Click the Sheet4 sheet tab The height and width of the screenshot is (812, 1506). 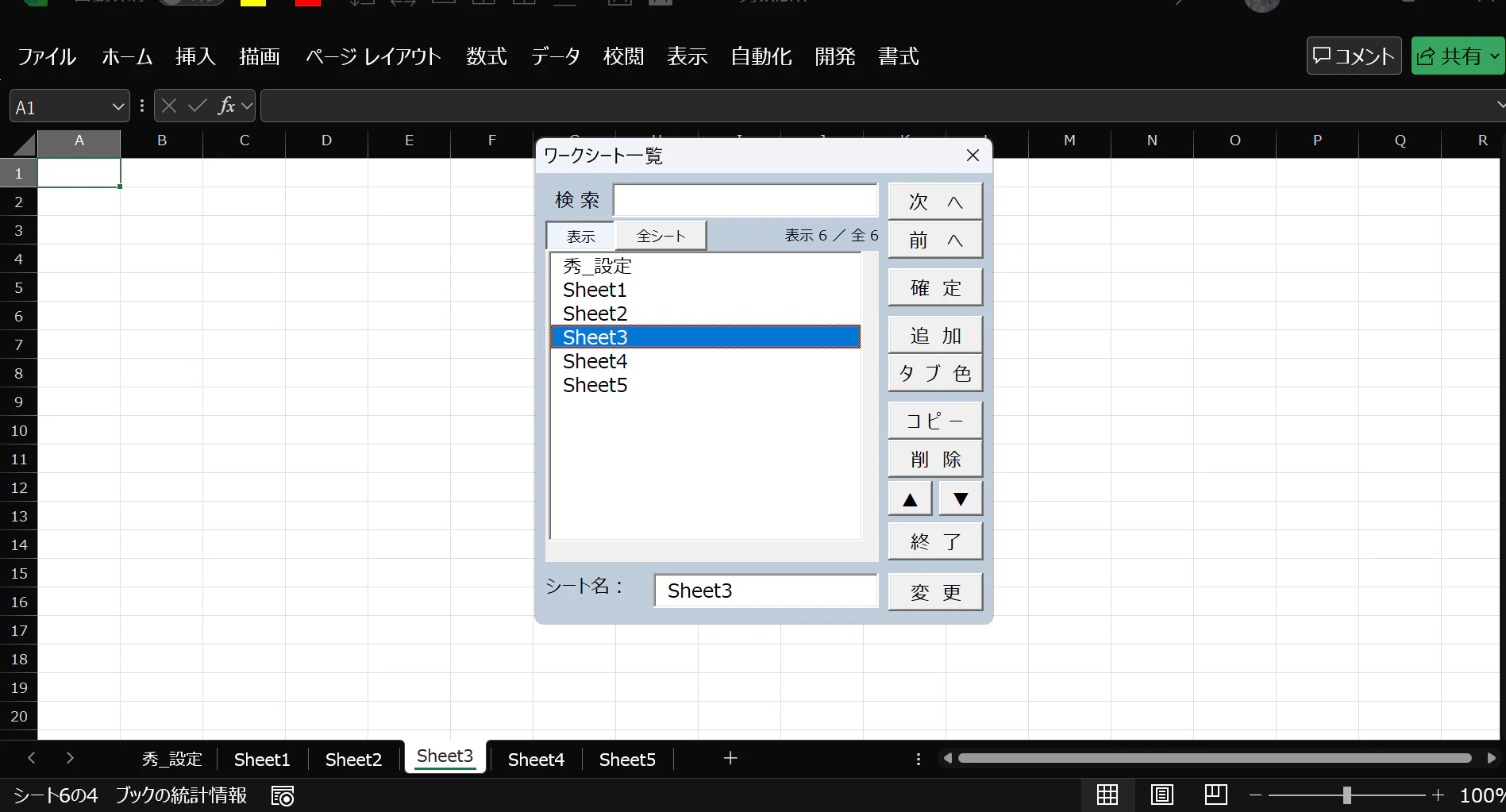click(x=536, y=760)
